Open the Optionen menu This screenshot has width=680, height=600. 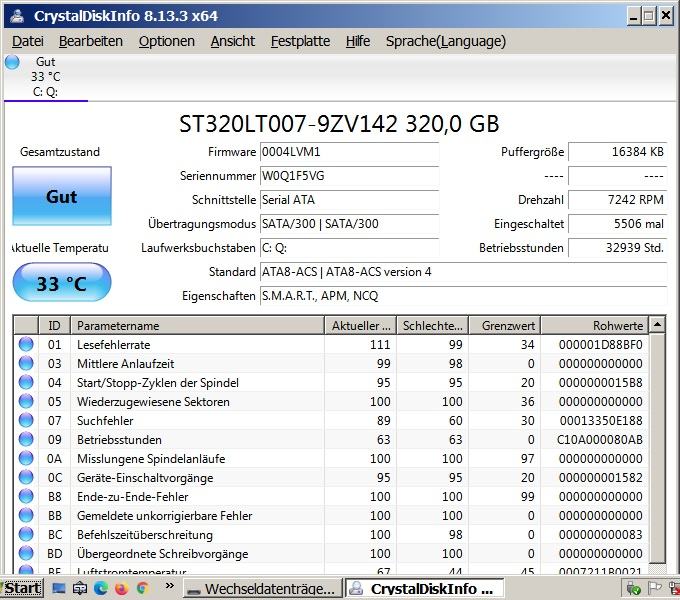tap(167, 41)
